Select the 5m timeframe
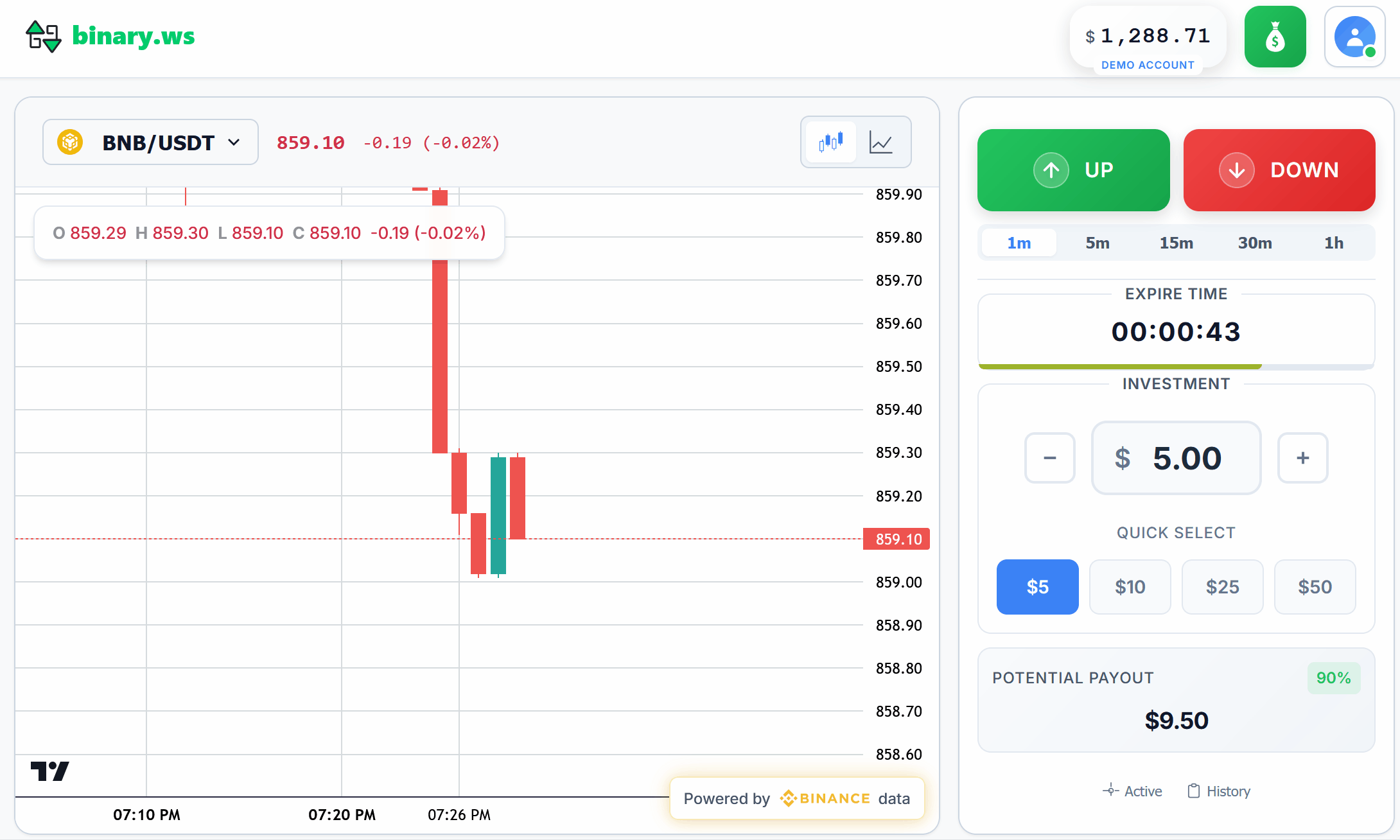Screen dimensions: 1400x840 [x=1098, y=243]
